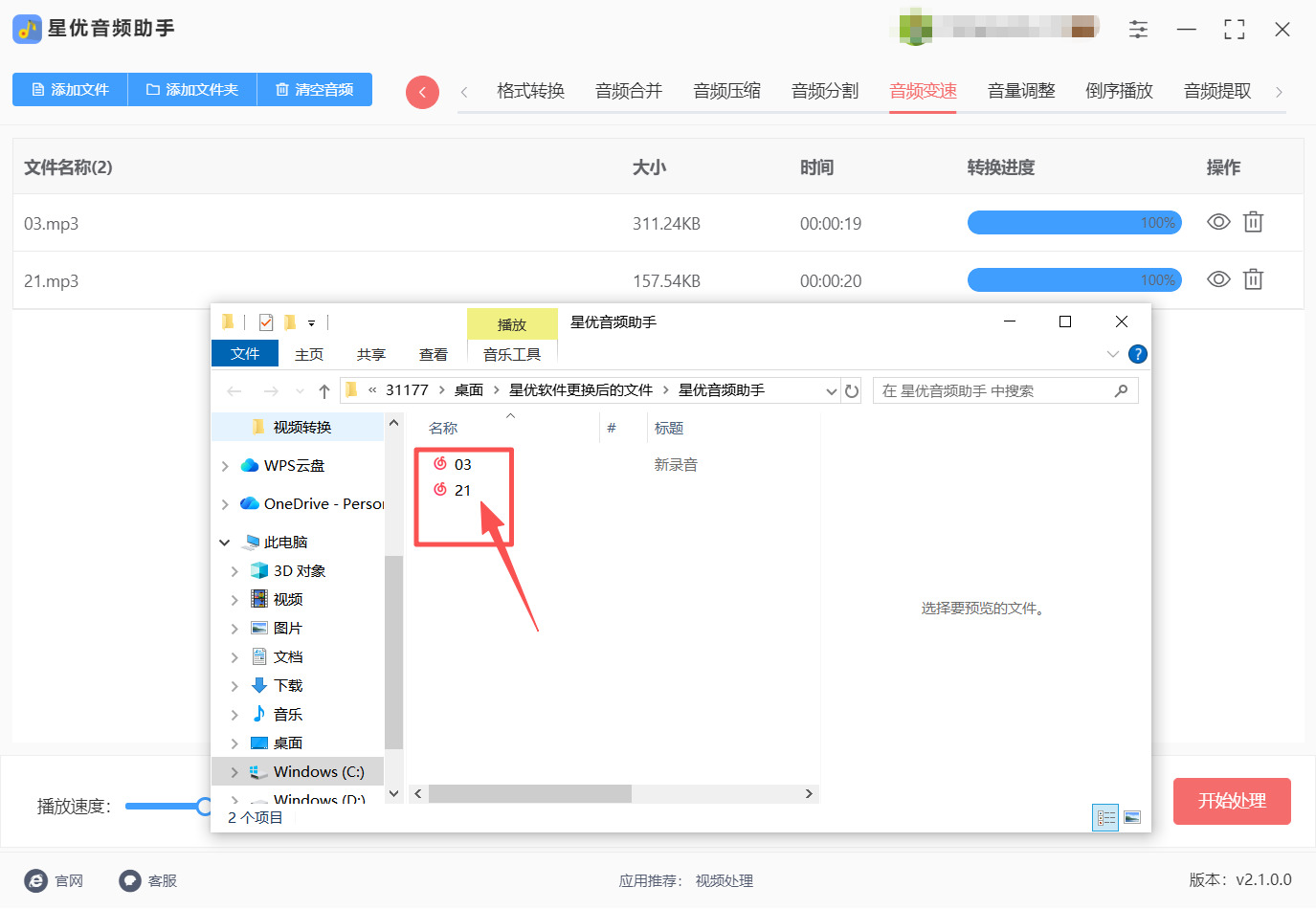Open the 音乐工具 ribbon tab
Image resolution: width=1316 pixels, height=909 pixels.
(512, 354)
